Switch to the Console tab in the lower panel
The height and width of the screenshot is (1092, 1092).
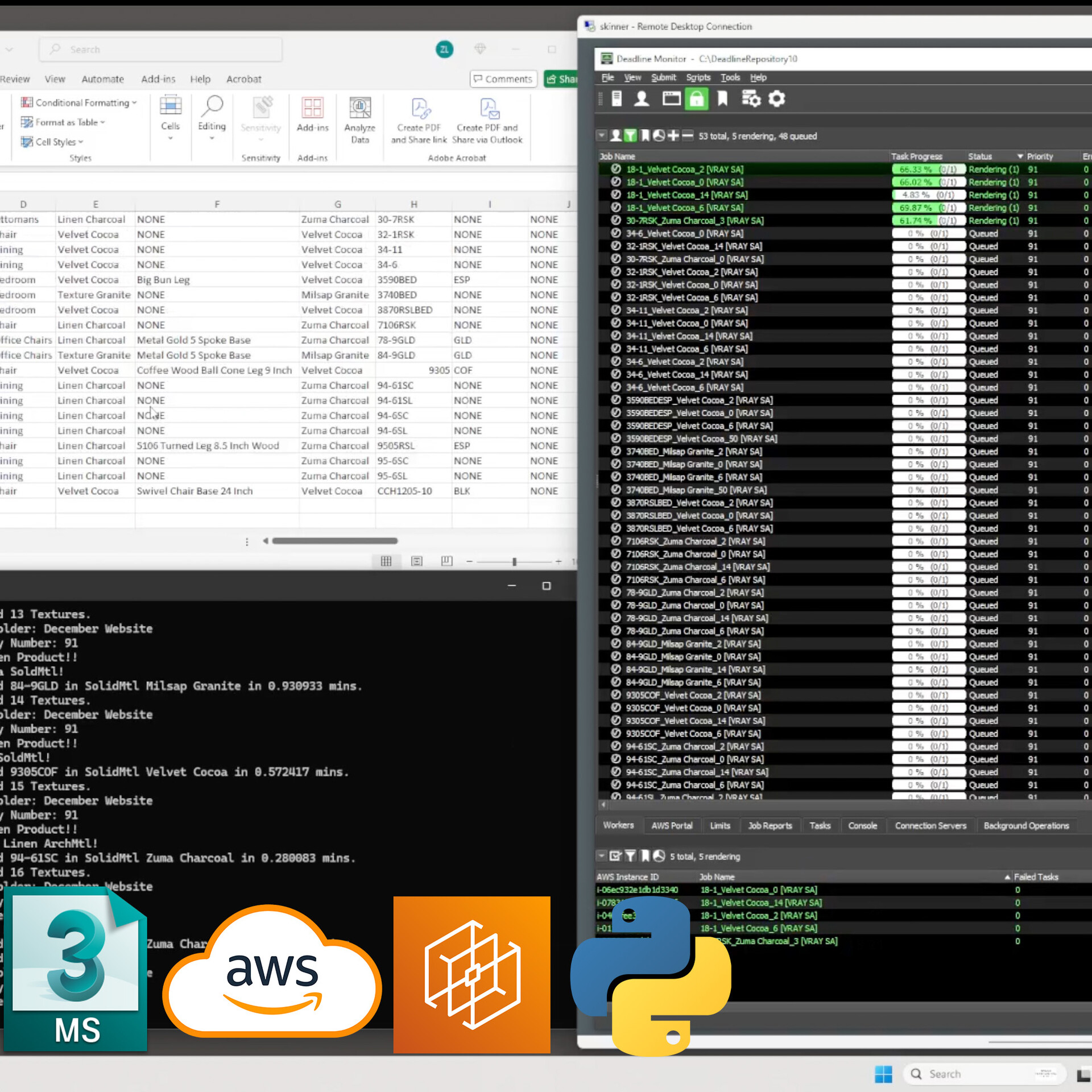click(862, 825)
